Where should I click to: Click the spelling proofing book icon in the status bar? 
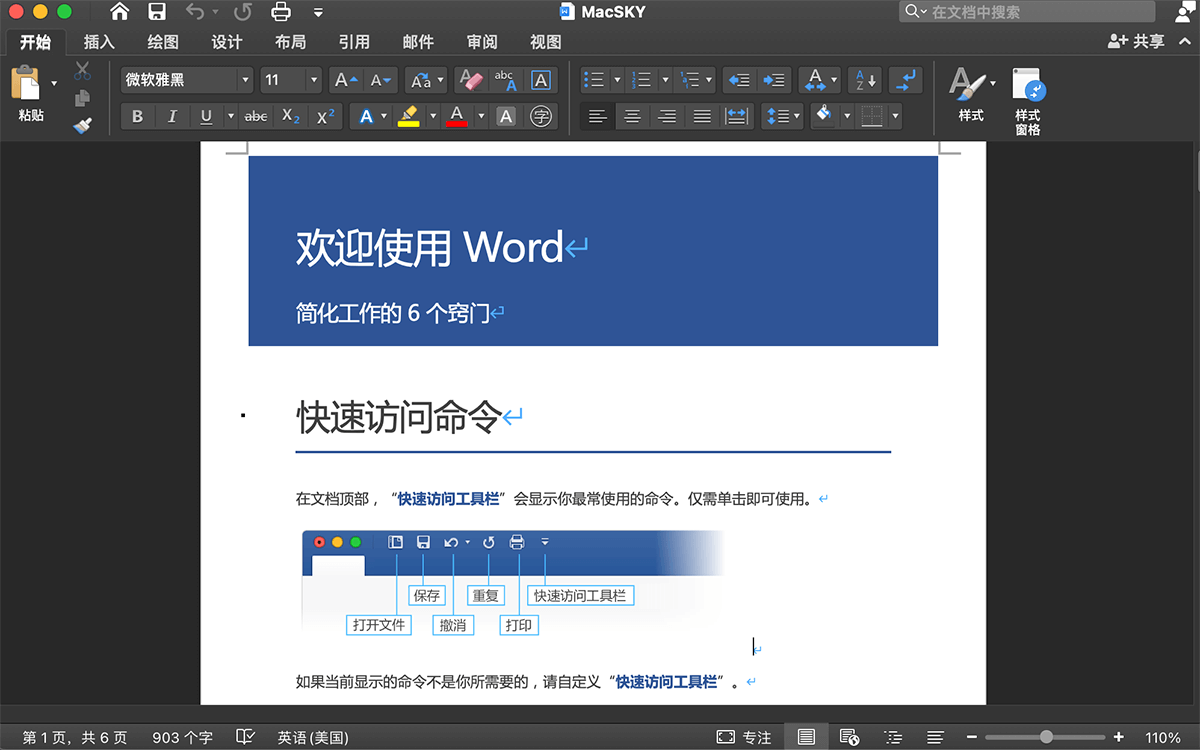point(245,737)
